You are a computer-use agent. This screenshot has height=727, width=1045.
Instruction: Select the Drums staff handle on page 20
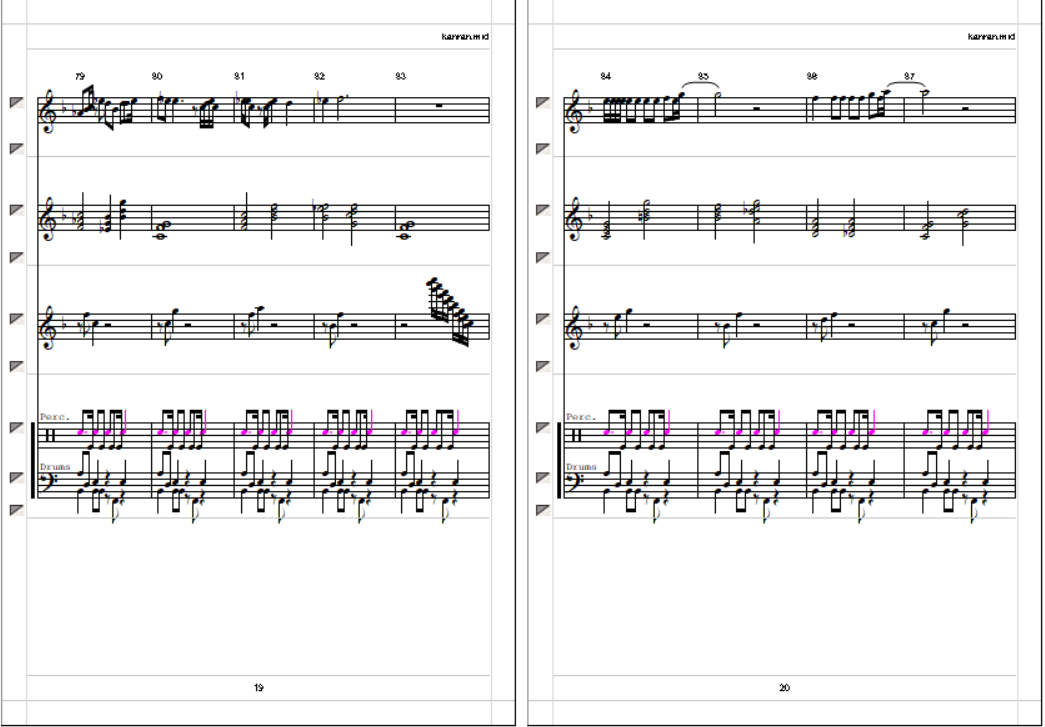click(544, 478)
